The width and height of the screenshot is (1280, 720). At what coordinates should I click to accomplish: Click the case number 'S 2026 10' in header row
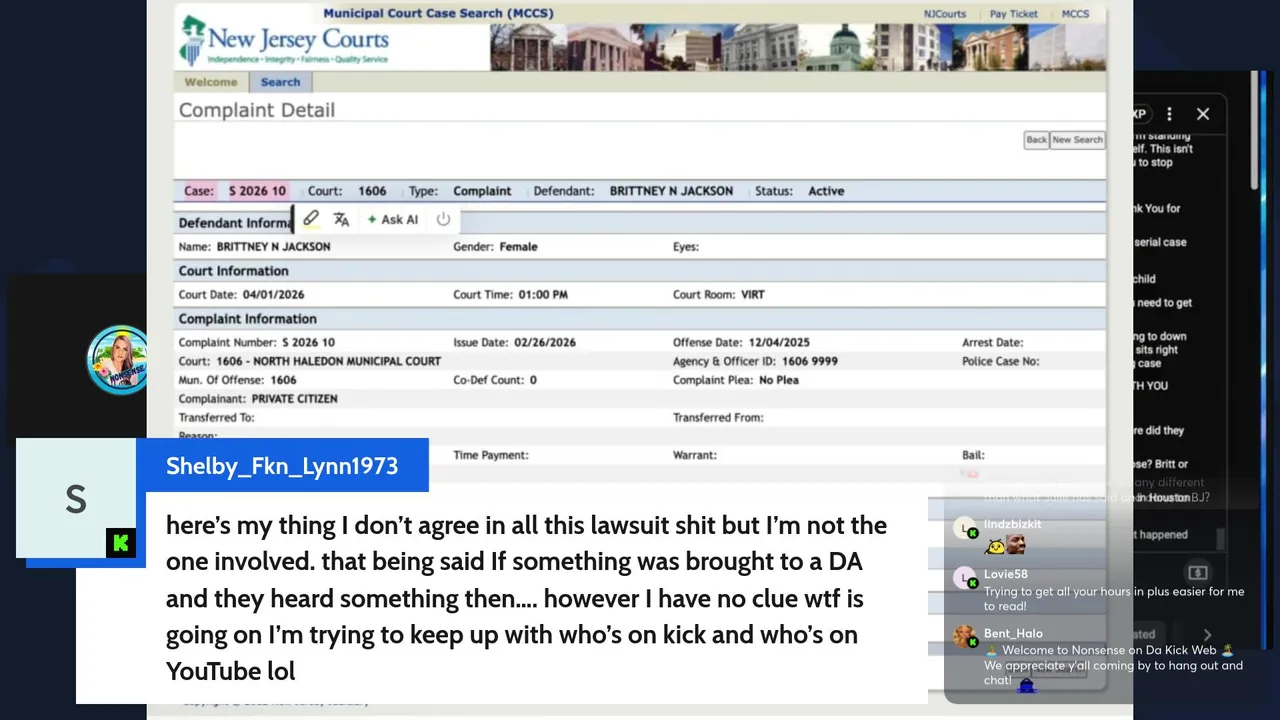point(257,191)
